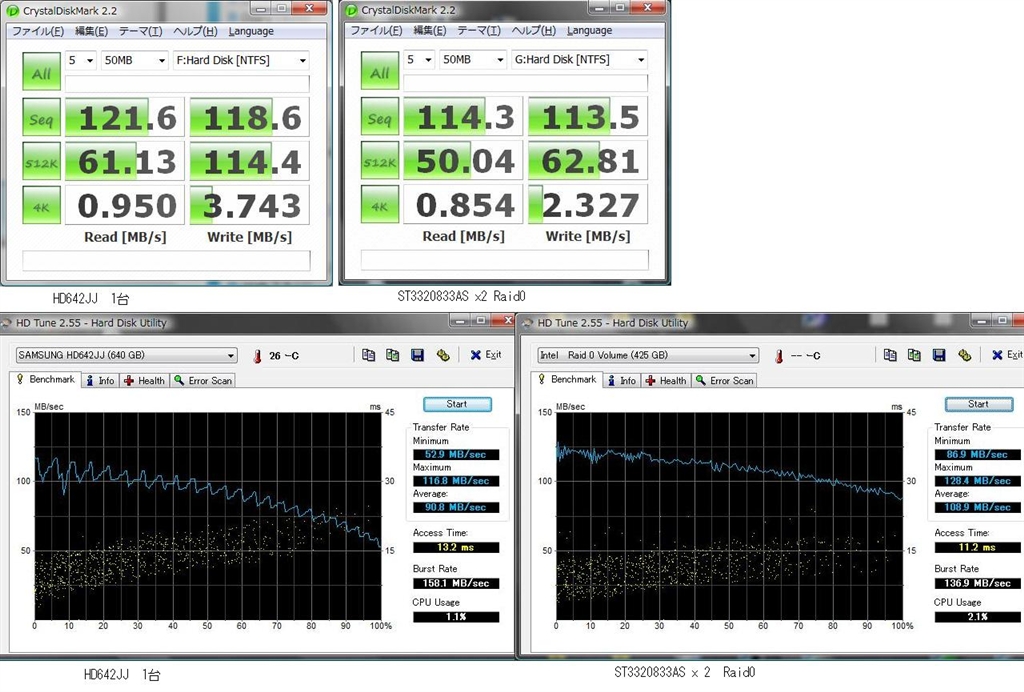Run the 4K test in the G: drive CrystalDiskMark window
Viewport: 1024px width, 692px height.
[x=379, y=204]
